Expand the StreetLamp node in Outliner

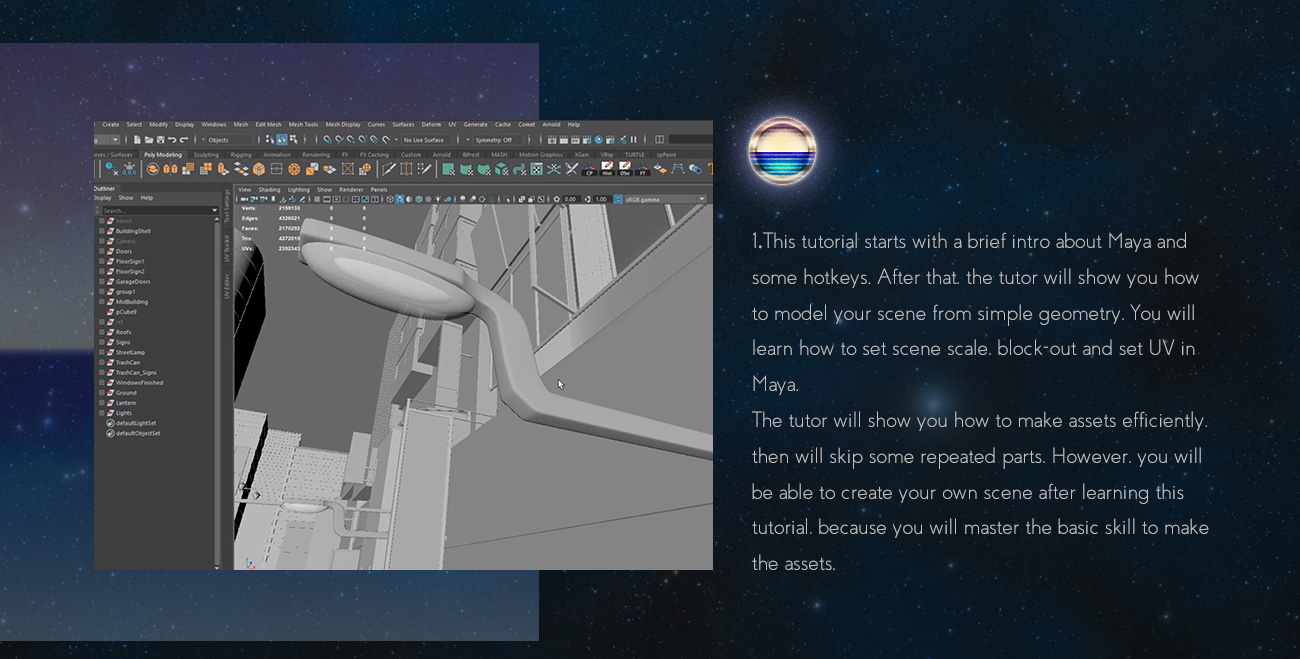[101, 352]
